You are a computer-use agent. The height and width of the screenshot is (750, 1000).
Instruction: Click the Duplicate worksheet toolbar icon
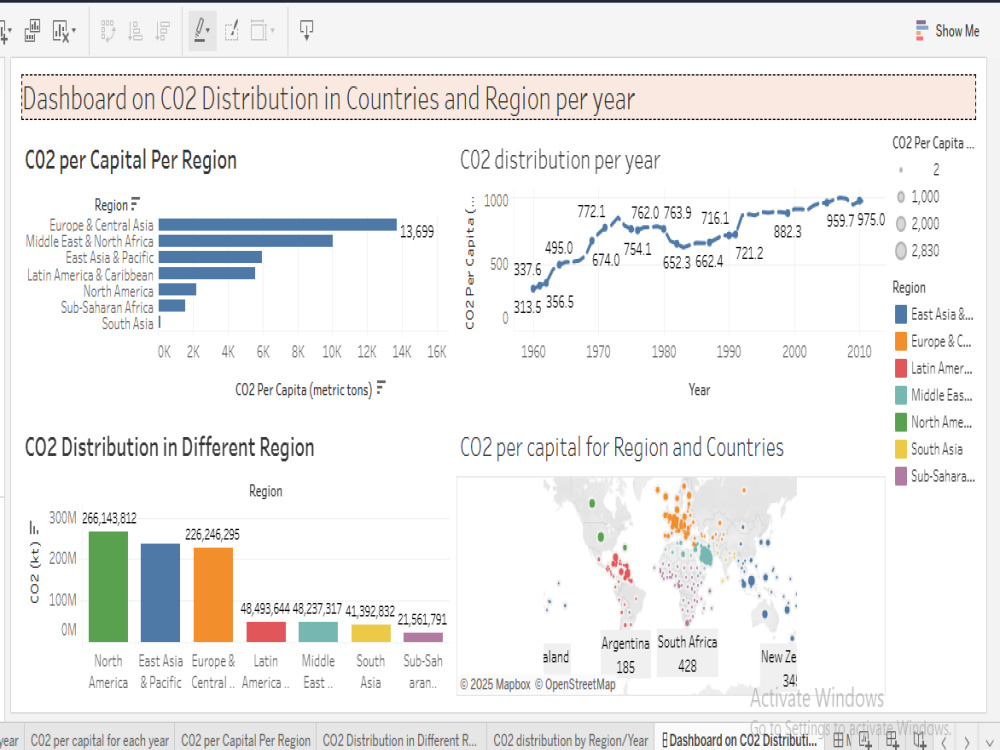click(x=32, y=30)
